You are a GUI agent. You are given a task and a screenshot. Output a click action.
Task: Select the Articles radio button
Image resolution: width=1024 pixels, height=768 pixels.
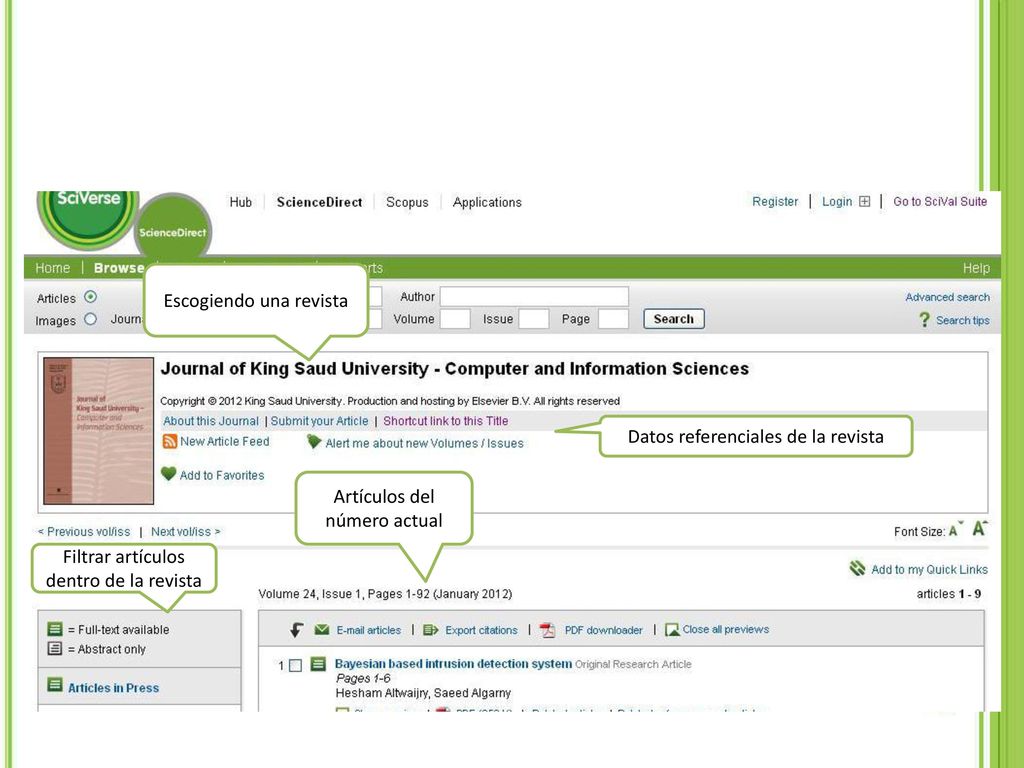click(x=91, y=297)
